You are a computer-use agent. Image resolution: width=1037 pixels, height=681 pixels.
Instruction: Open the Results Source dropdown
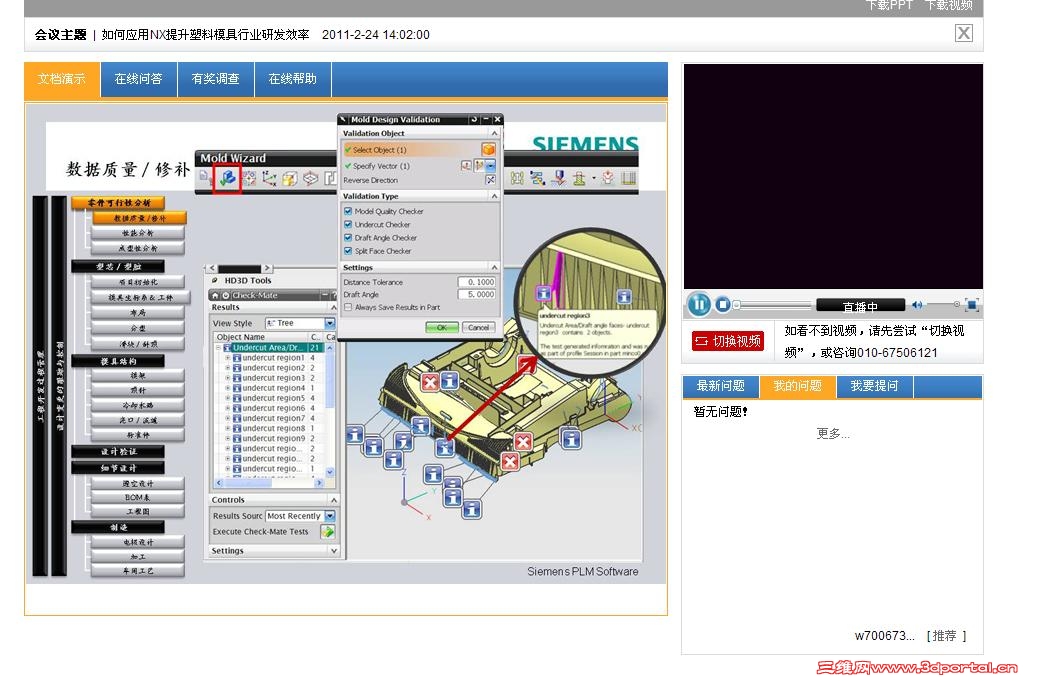[329, 516]
